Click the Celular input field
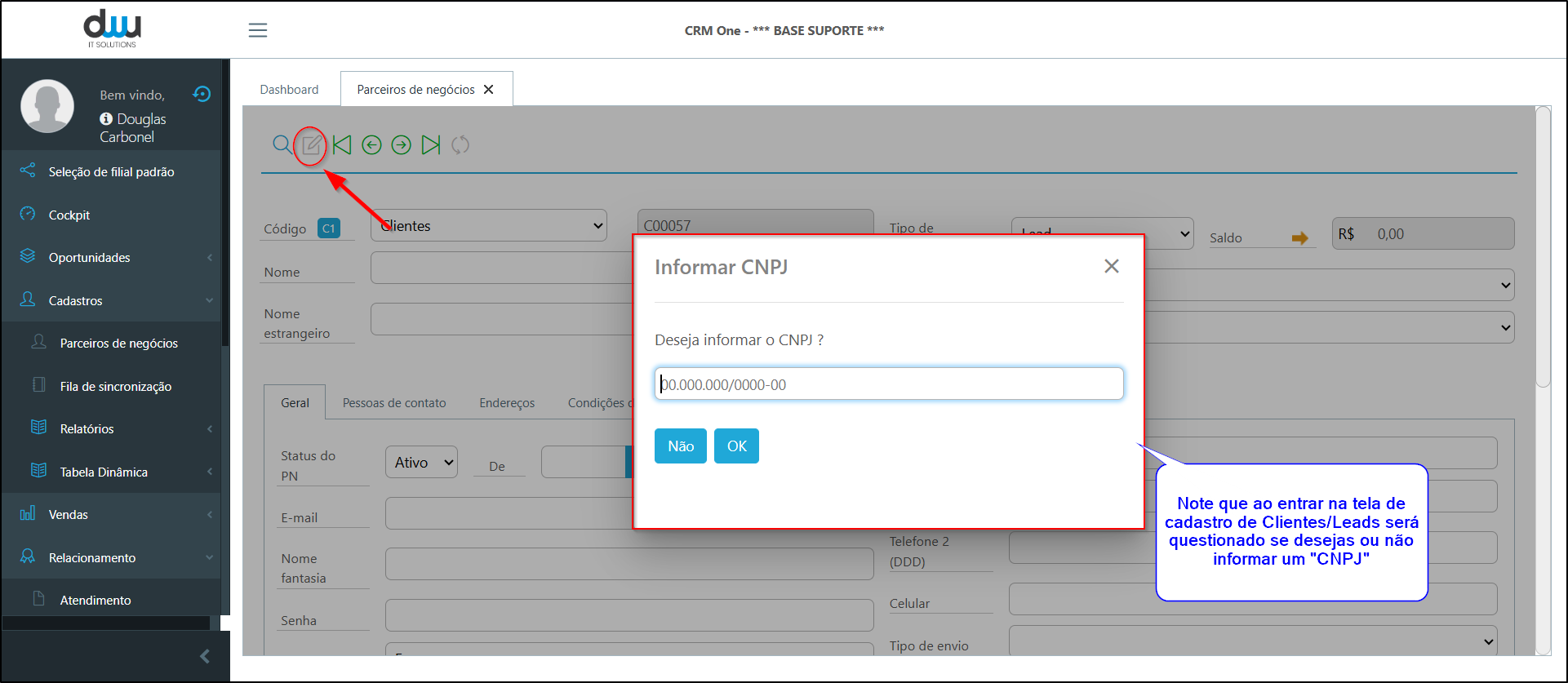Viewport: 1568px width, 683px height. coord(1253,599)
